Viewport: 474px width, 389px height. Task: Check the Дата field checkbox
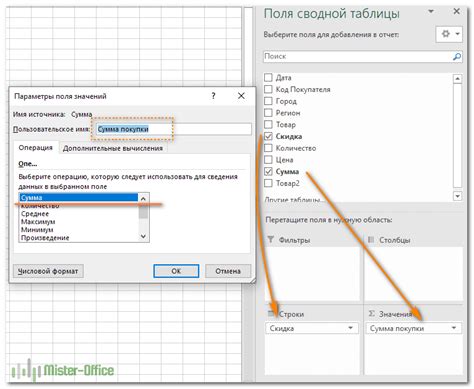(x=268, y=78)
